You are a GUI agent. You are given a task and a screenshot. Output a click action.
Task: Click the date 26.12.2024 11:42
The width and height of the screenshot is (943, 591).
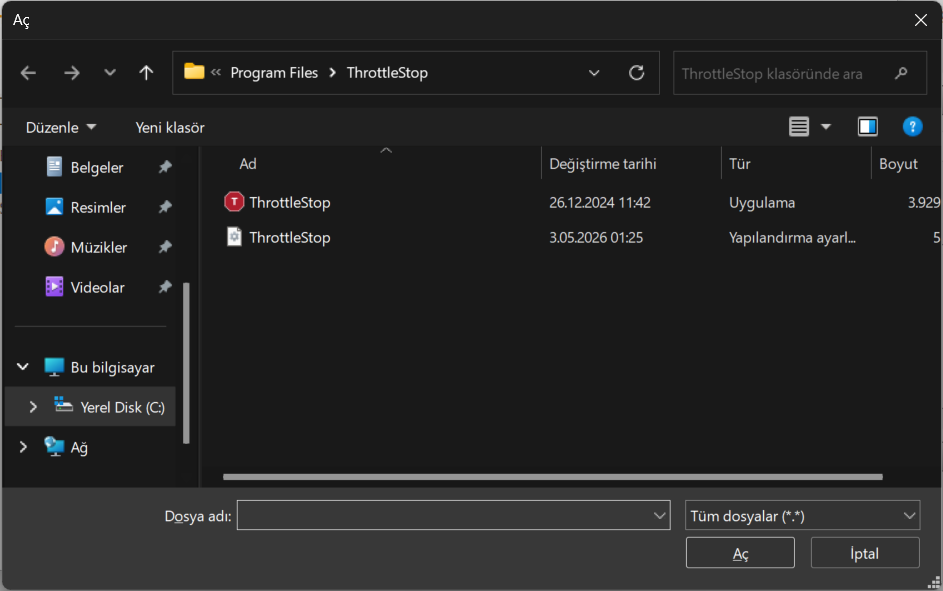tap(600, 203)
